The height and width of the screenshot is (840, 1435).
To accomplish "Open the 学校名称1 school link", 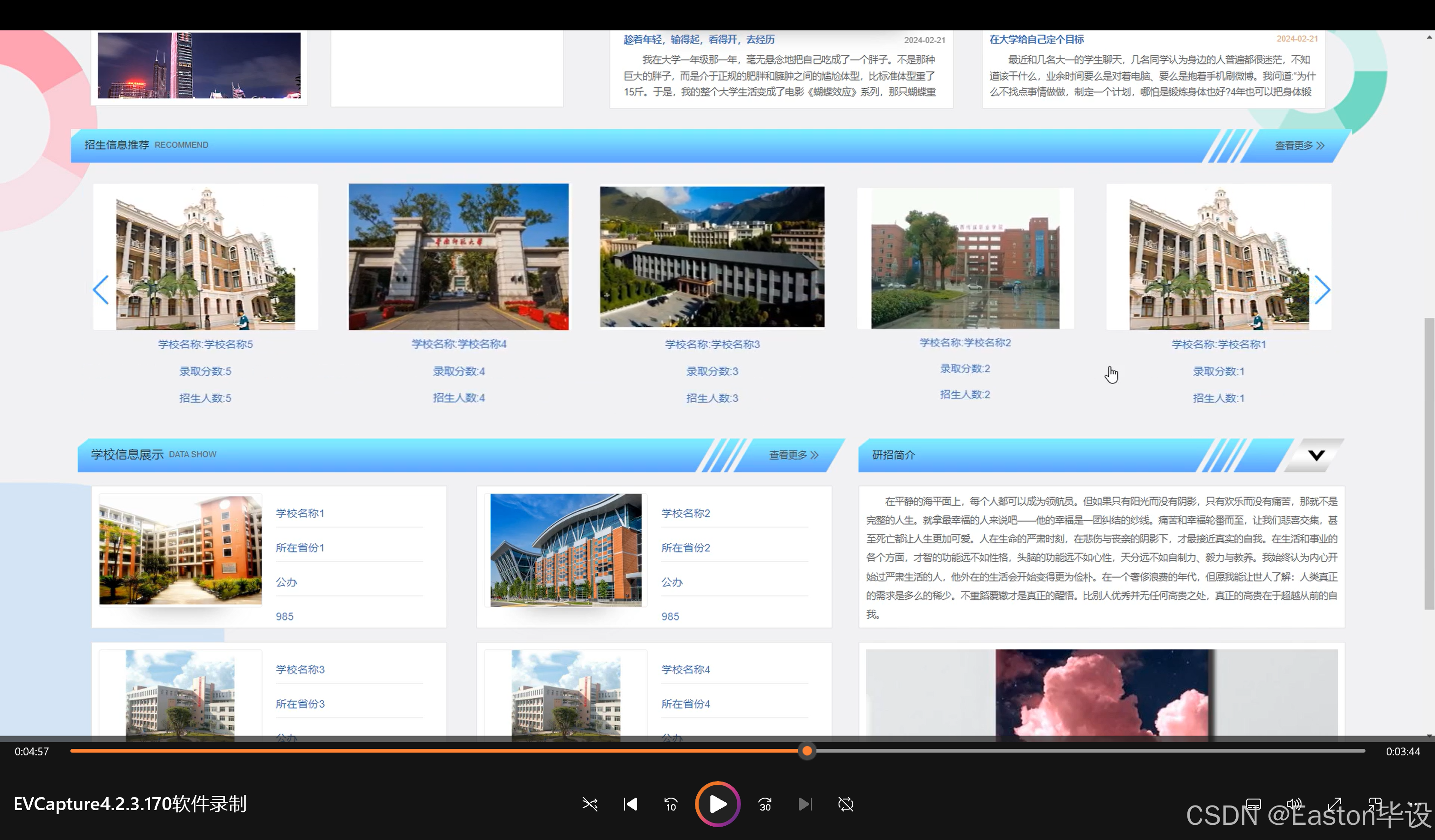I will pyautogui.click(x=300, y=513).
